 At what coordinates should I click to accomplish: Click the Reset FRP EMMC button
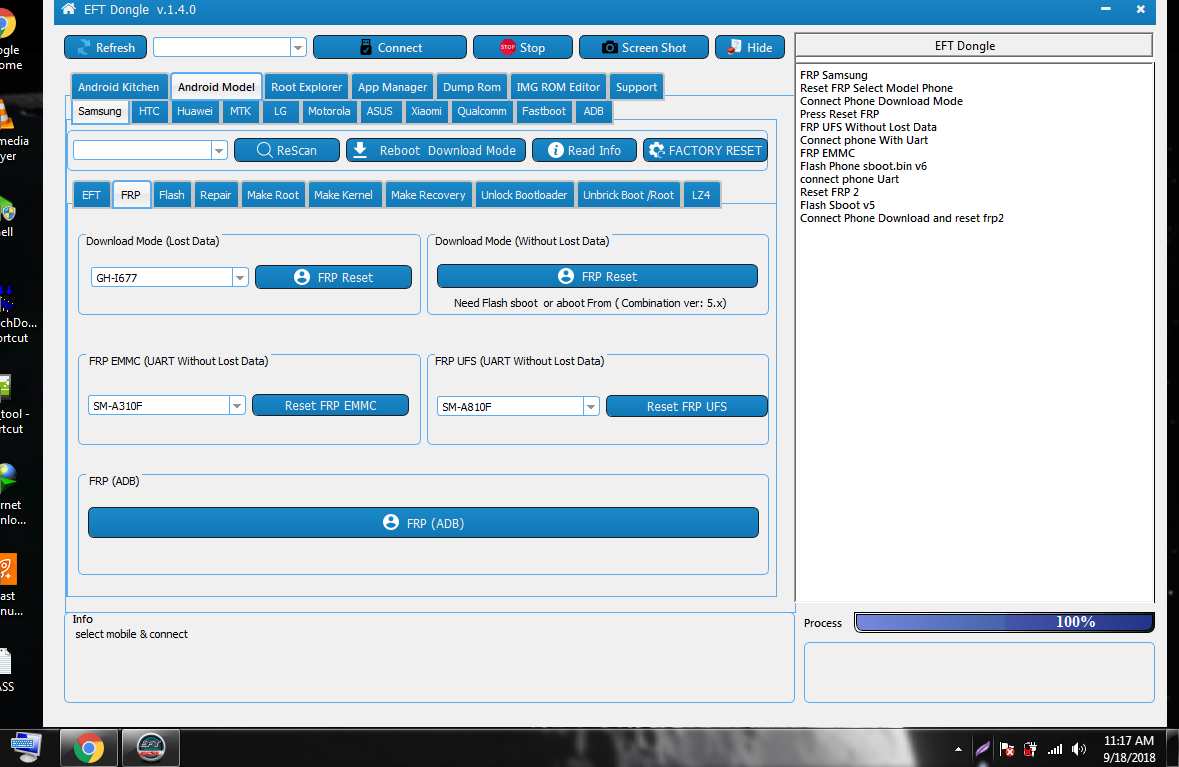coord(330,405)
